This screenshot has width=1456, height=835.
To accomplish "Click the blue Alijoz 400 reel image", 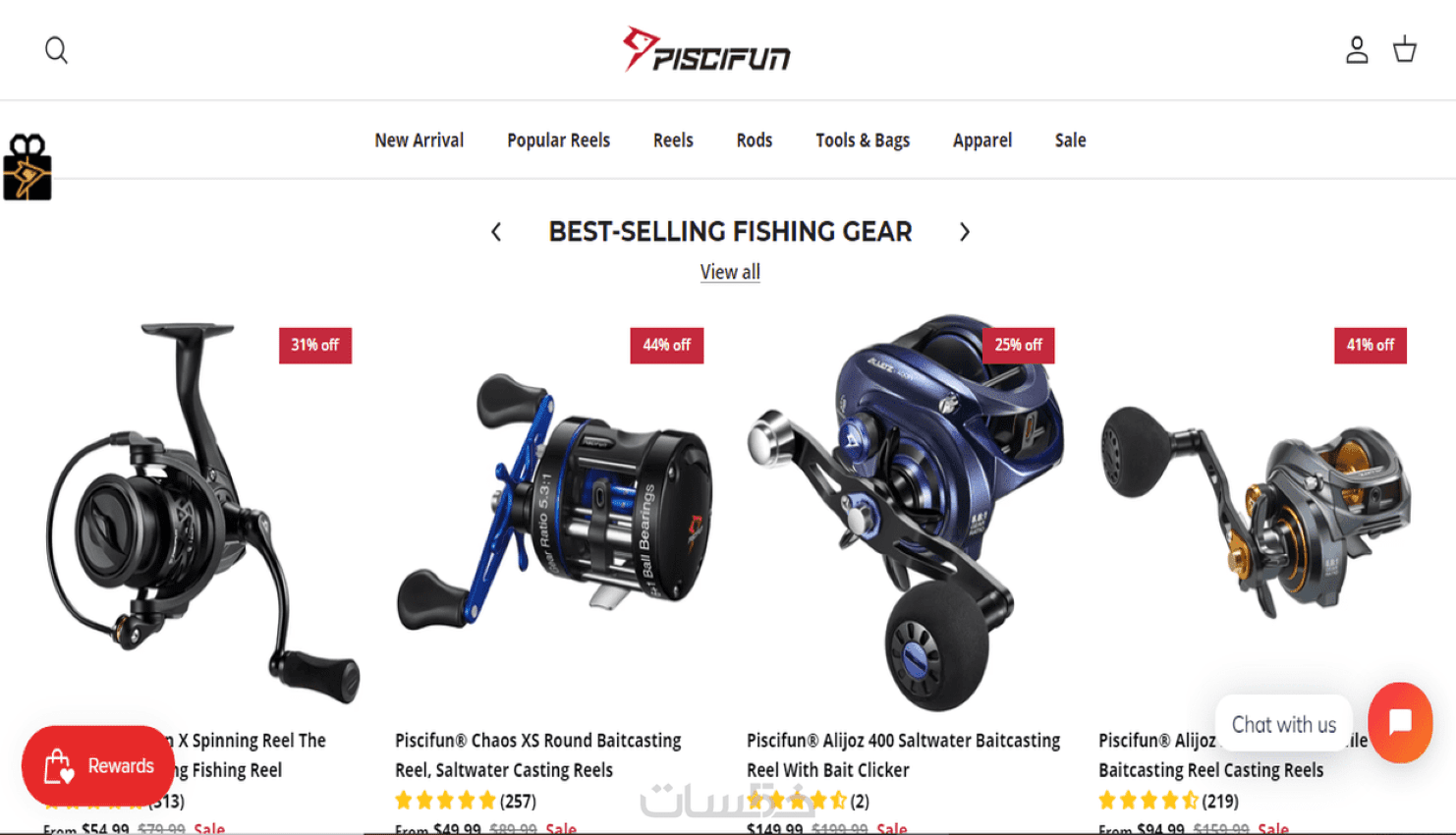I will click(x=905, y=512).
